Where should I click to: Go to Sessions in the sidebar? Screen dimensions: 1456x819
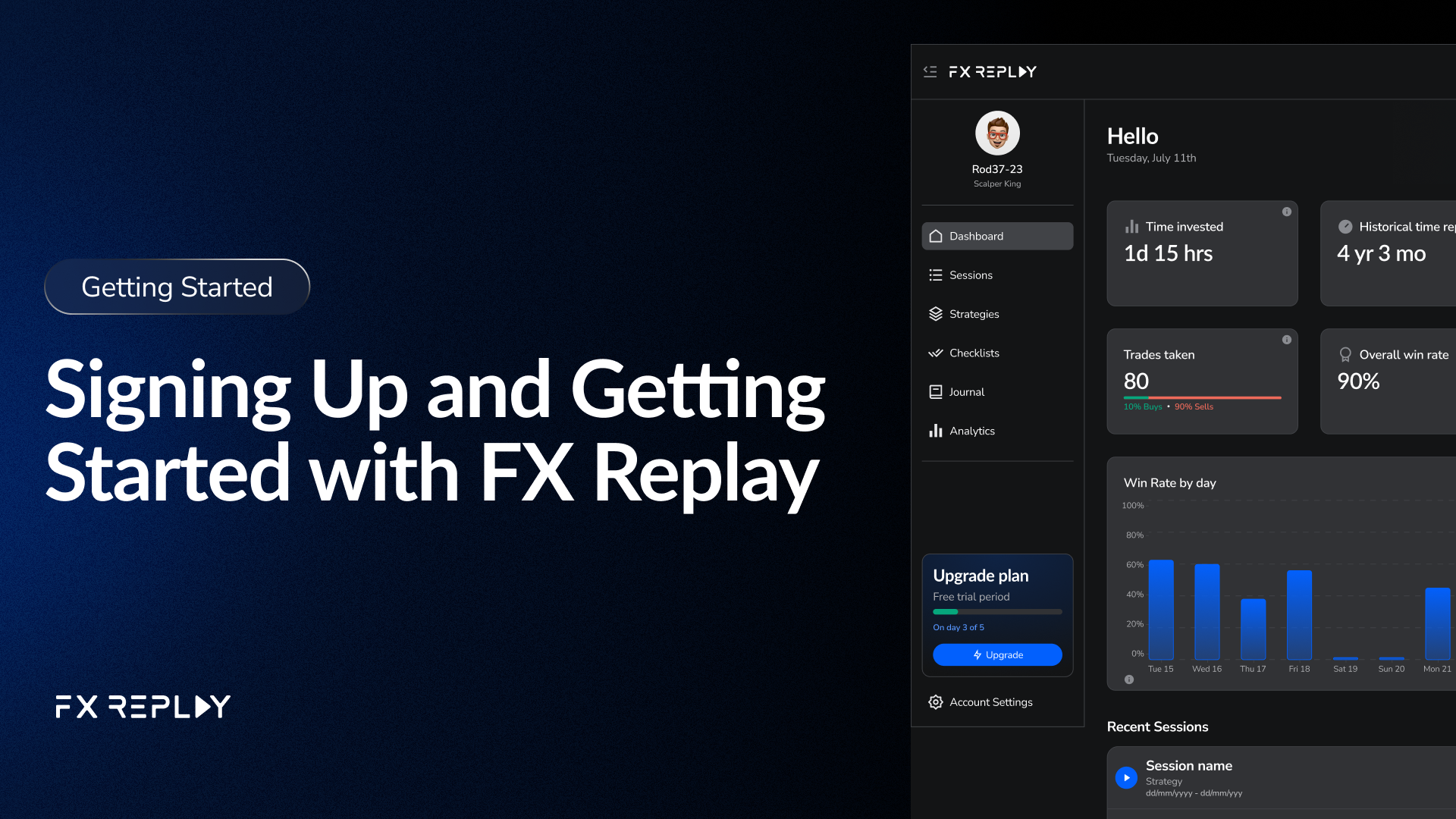click(970, 275)
